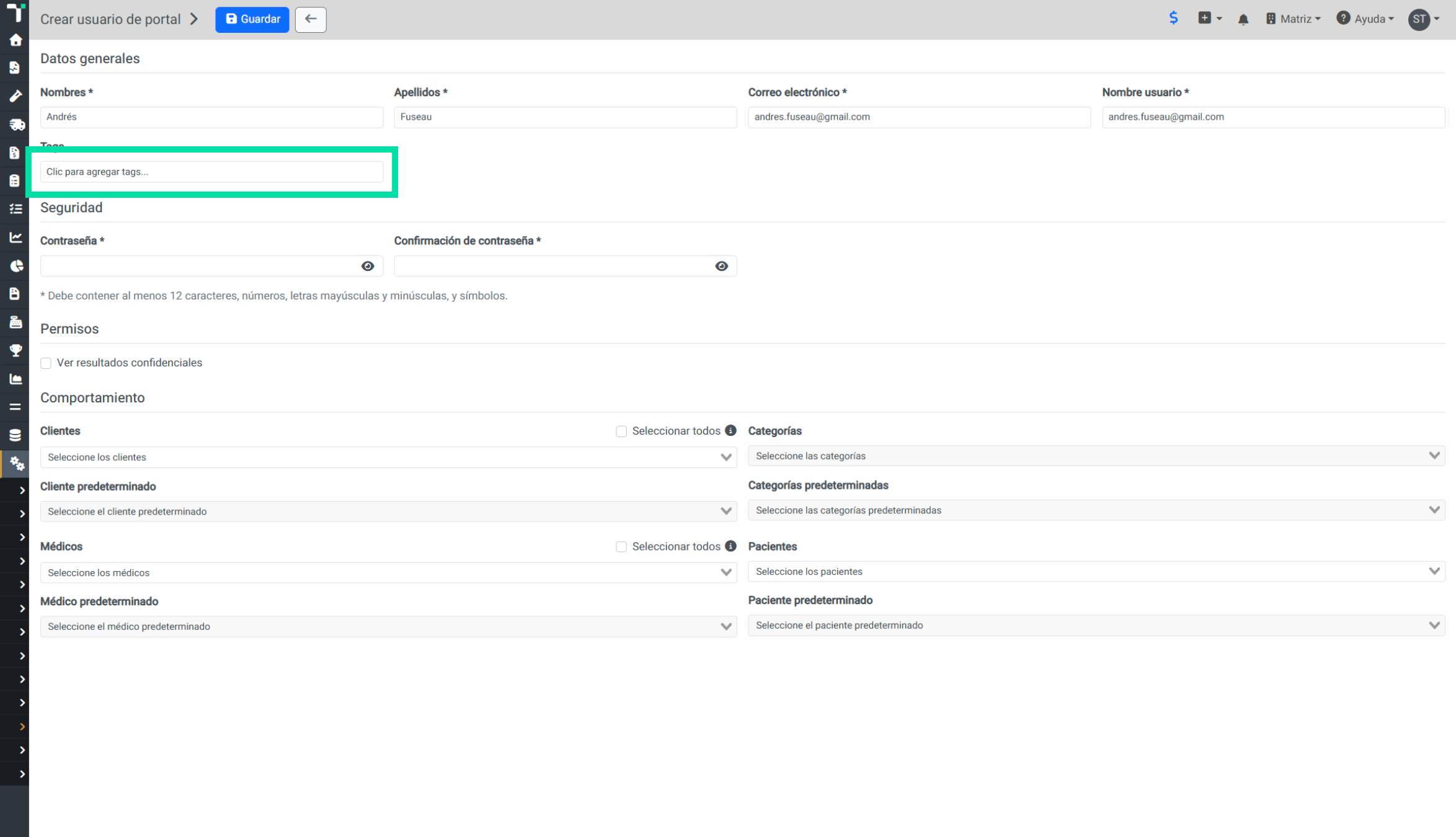Open the Médico predeterminado dropdown
The image size is (1456, 837).
389,626
